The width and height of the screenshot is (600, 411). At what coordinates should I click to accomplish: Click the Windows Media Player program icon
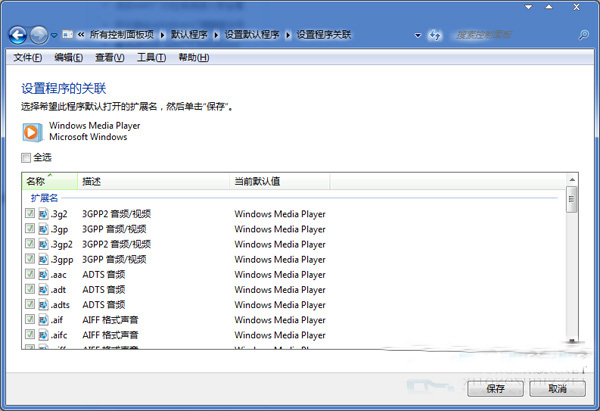coord(32,132)
